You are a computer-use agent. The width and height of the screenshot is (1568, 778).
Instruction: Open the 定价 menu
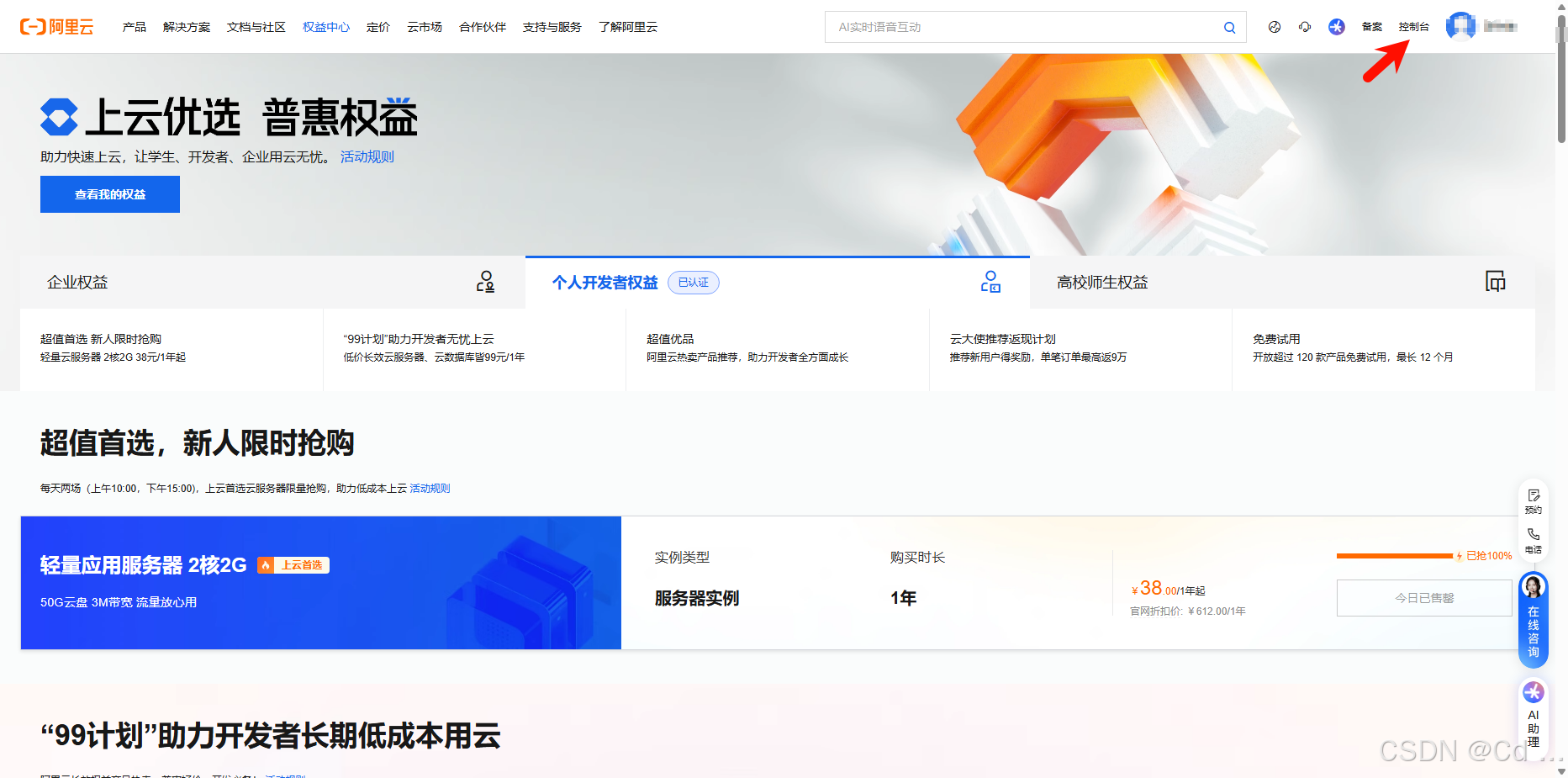click(378, 27)
